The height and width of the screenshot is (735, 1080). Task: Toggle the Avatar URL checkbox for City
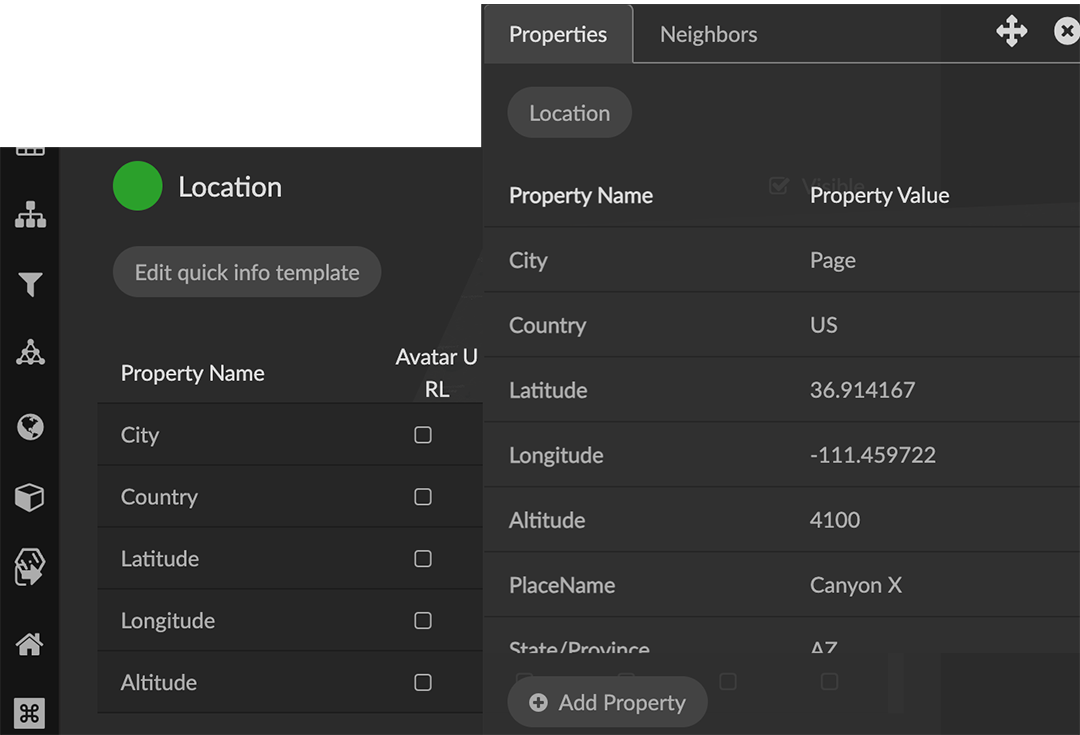click(422, 435)
